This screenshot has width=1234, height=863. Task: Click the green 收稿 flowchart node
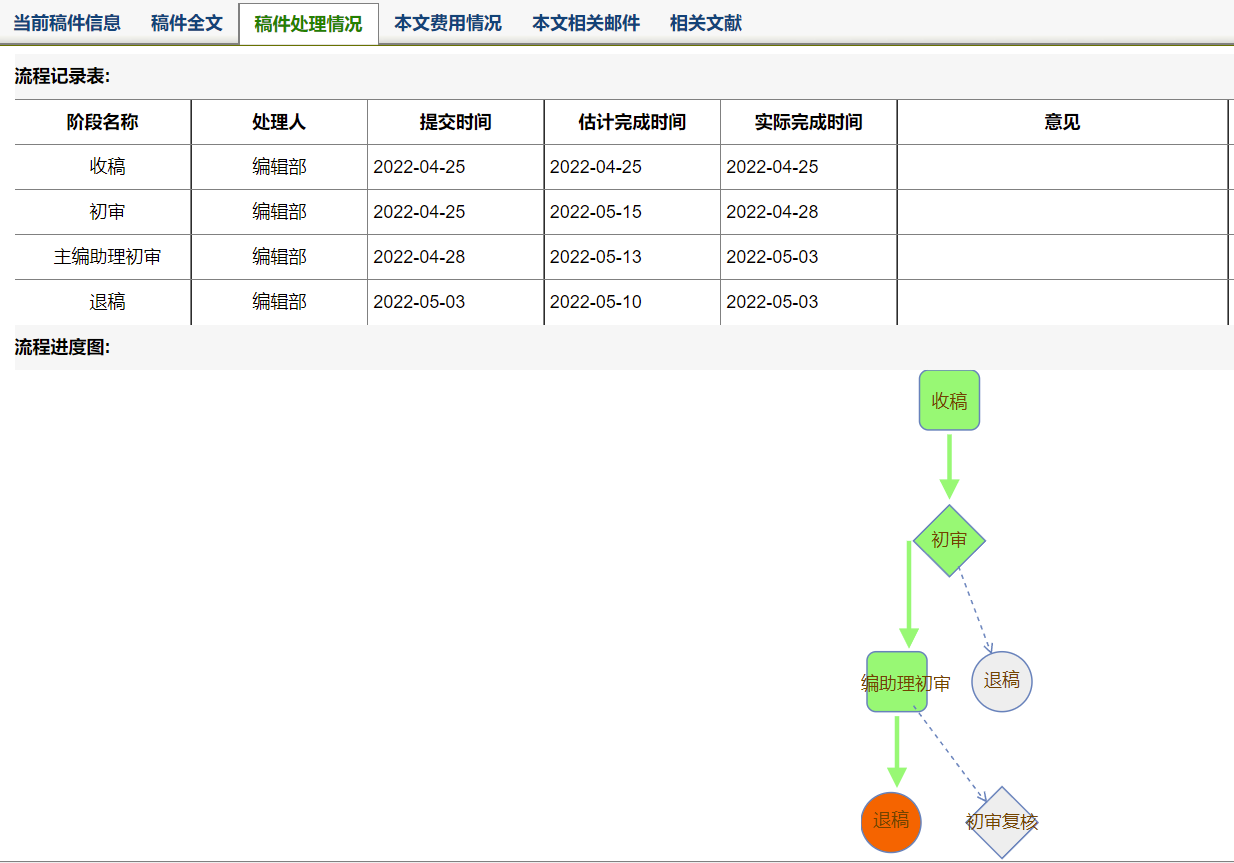pyautogui.click(x=949, y=401)
